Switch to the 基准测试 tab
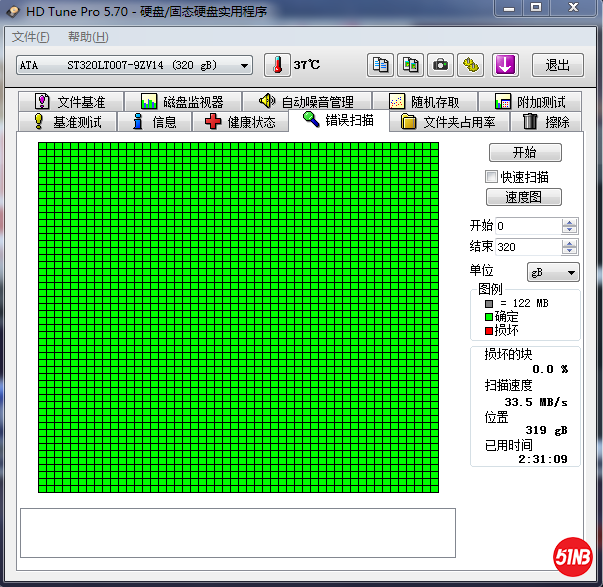 68,122
